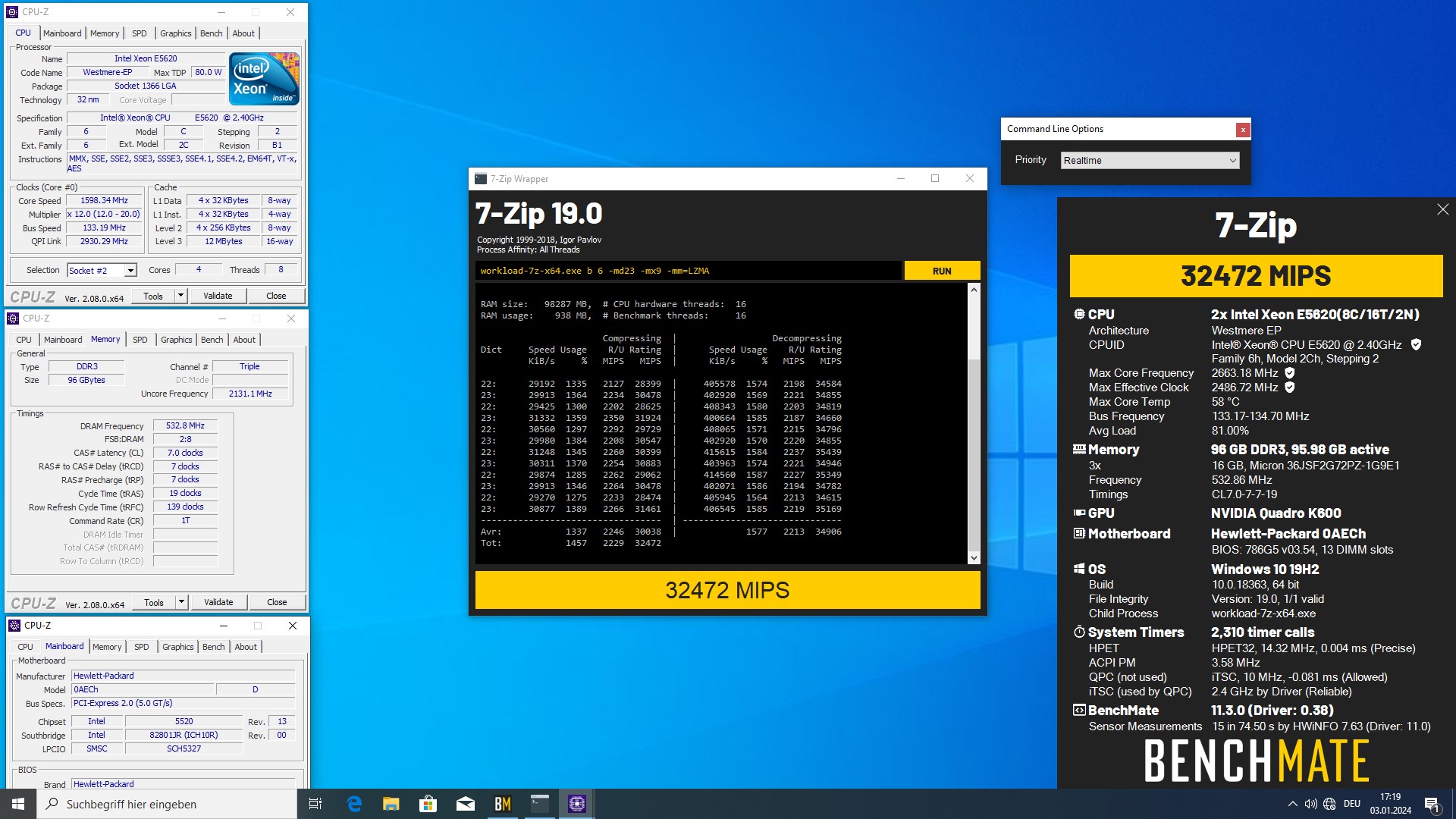
Task: Open the Priority dropdown set to Realtime
Action: click(1150, 160)
